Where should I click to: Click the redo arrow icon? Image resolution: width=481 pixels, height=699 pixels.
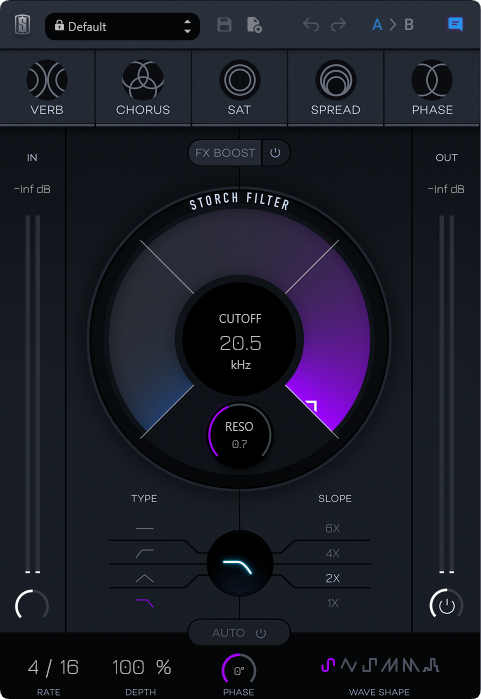[x=338, y=25]
